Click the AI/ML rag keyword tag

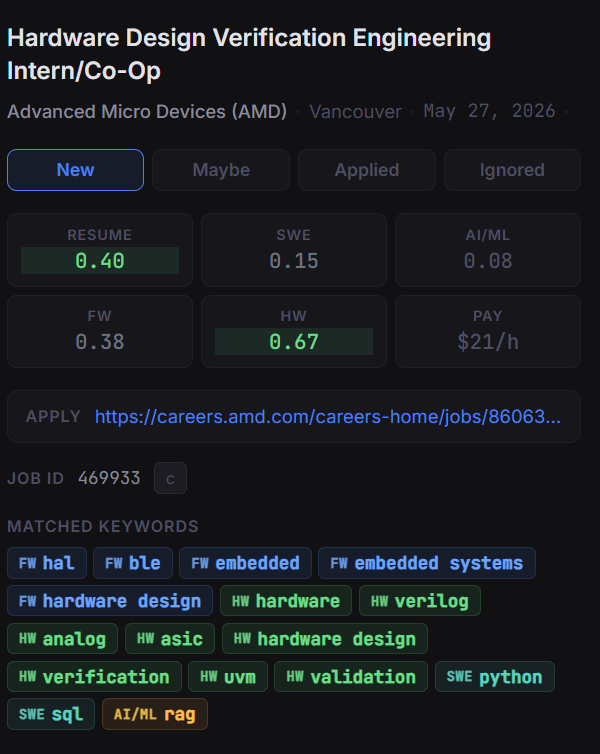click(155, 714)
